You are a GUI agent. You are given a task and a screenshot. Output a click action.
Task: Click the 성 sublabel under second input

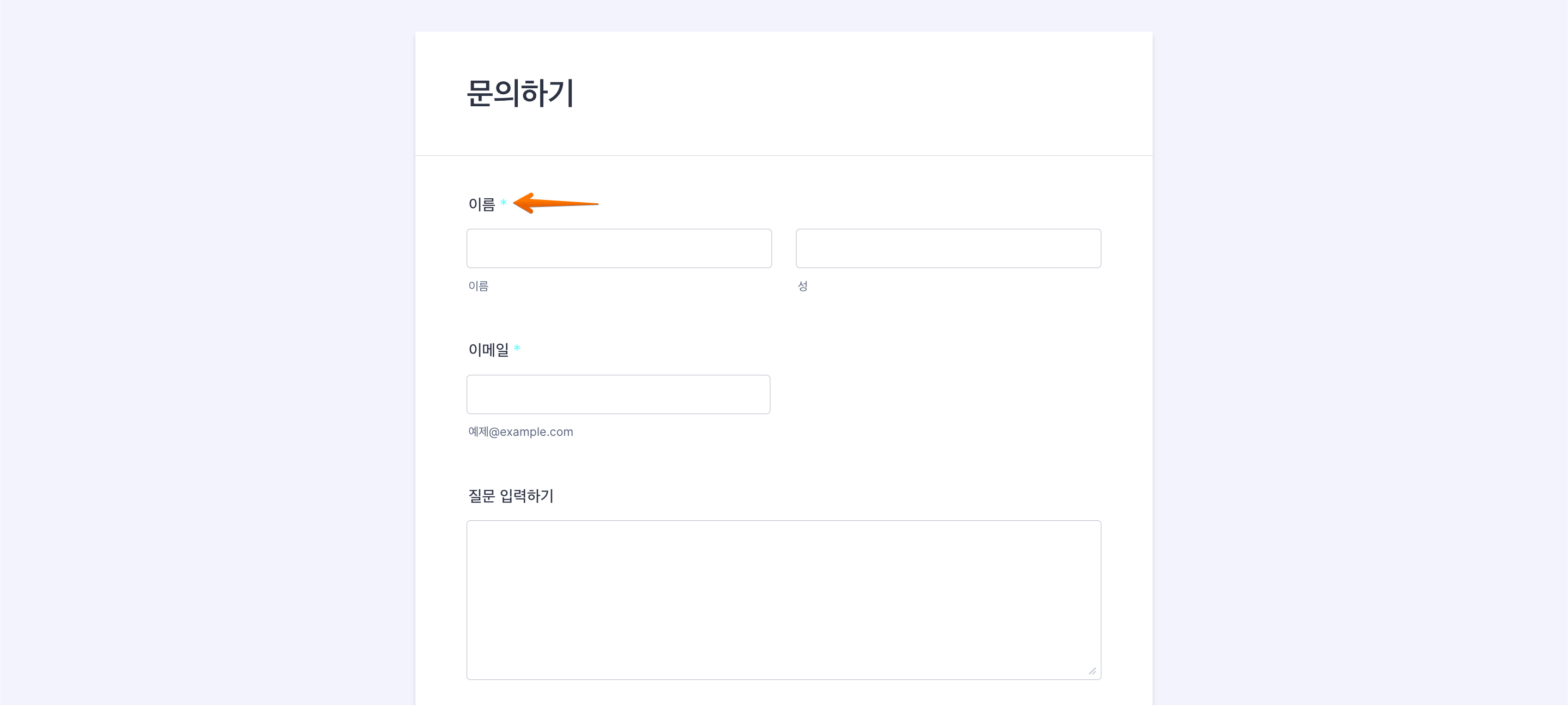803,286
